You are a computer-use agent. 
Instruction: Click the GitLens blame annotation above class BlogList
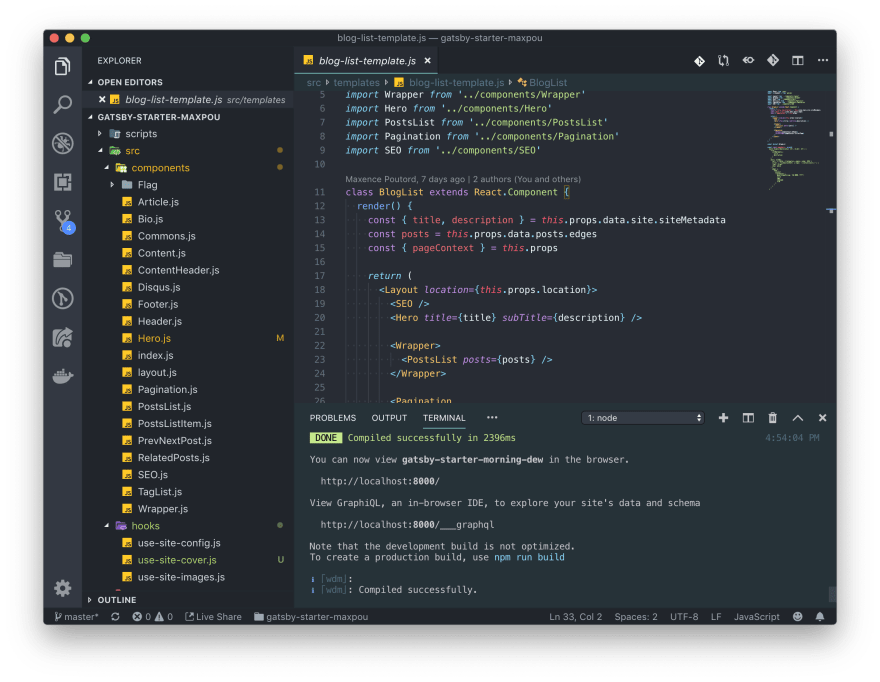(x=463, y=179)
